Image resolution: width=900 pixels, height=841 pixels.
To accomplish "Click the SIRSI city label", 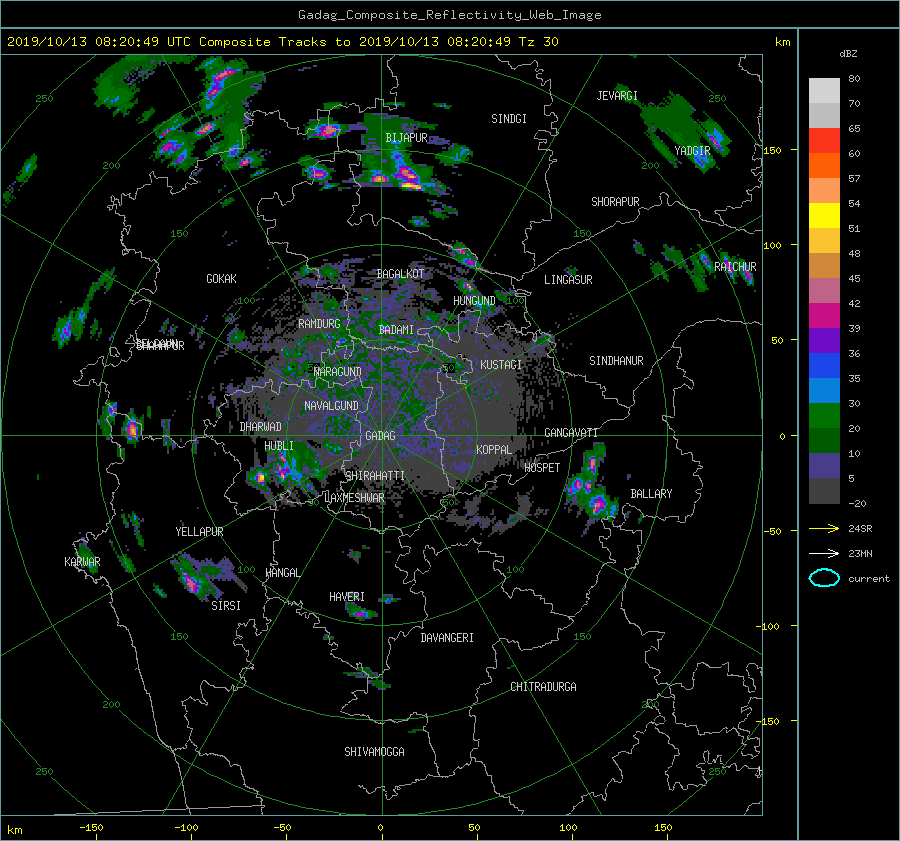I will pyautogui.click(x=226, y=606).
